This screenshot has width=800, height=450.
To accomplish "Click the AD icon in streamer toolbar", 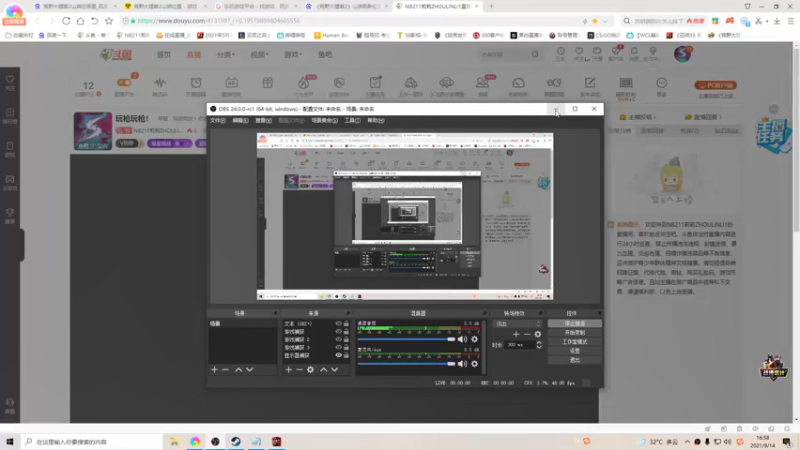I will point(231,83).
